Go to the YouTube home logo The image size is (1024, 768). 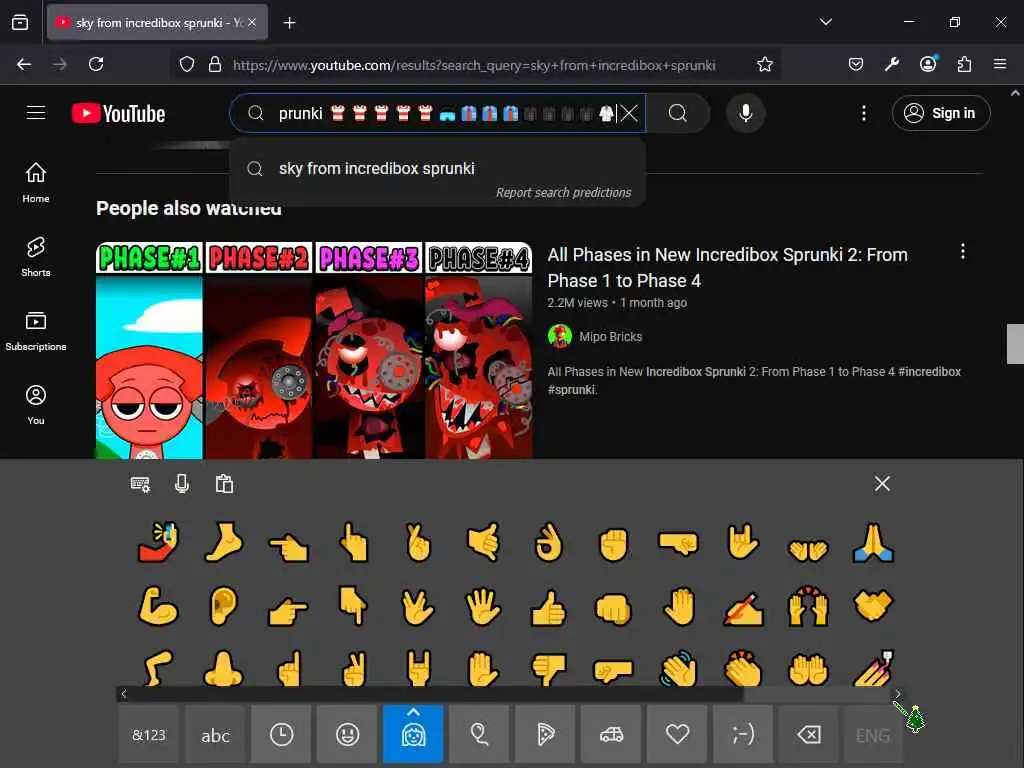tap(118, 114)
